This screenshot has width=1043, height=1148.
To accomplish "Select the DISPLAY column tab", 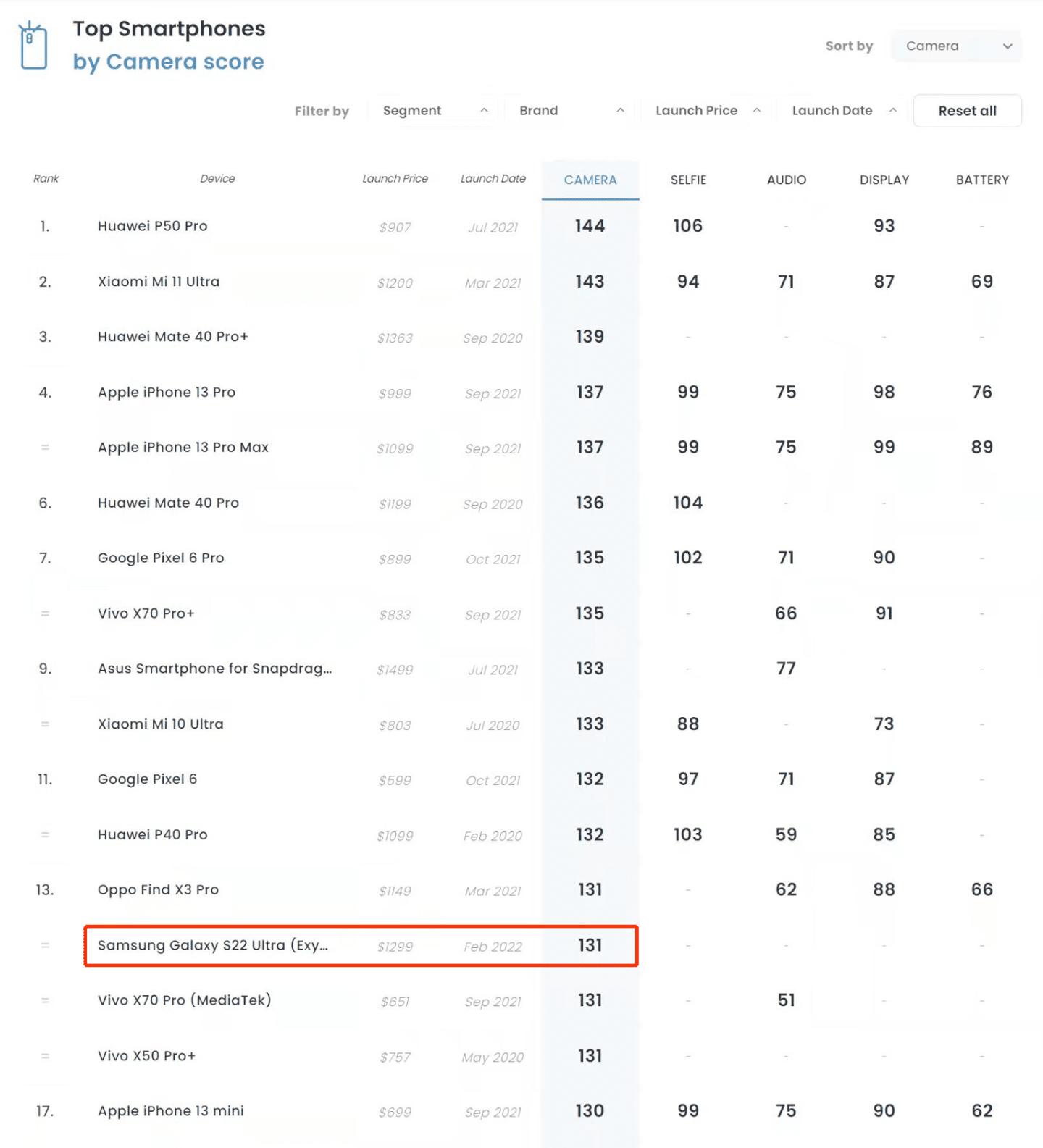I will point(884,180).
